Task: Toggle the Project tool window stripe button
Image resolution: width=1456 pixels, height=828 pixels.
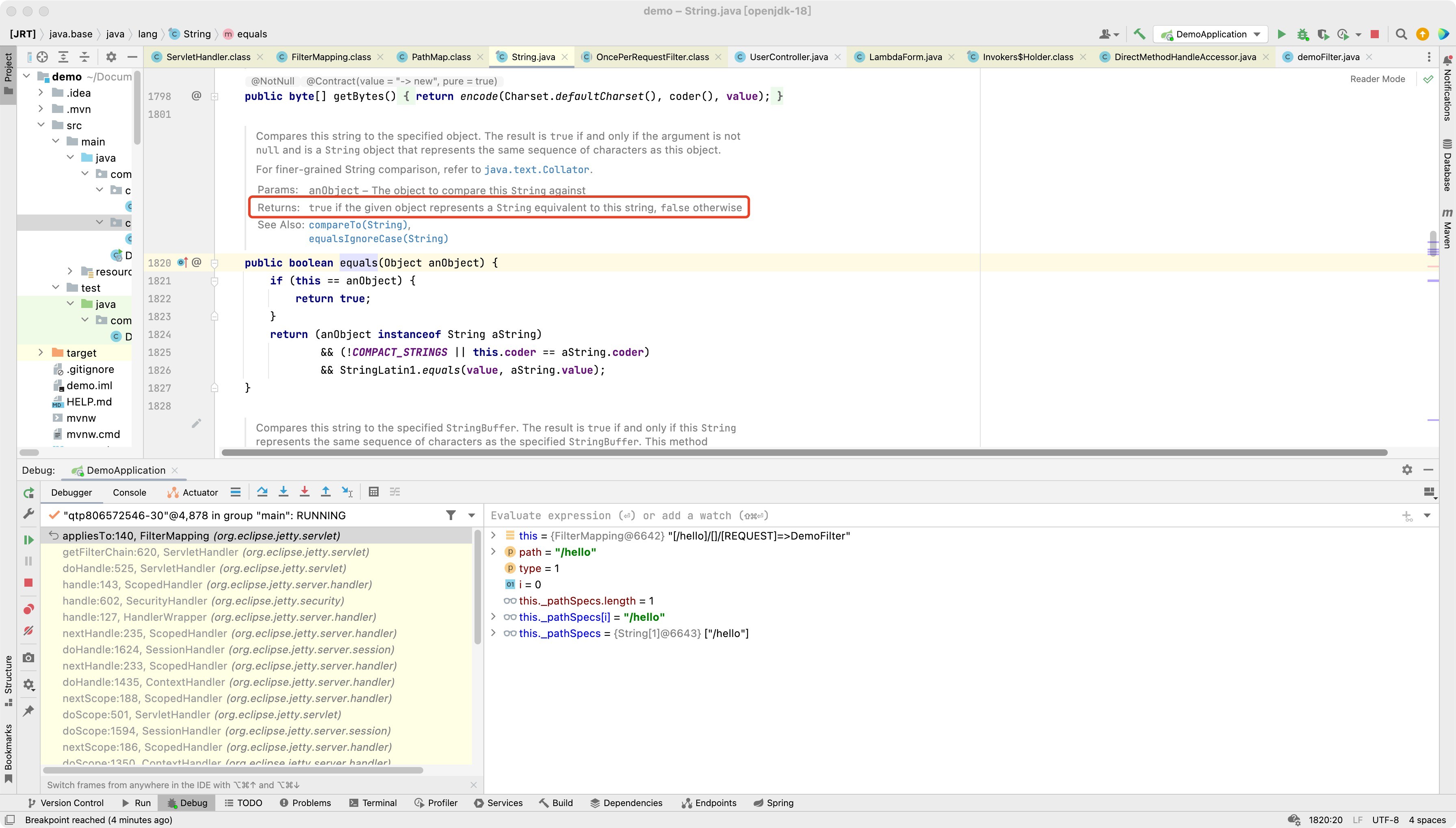Action: click(x=8, y=75)
